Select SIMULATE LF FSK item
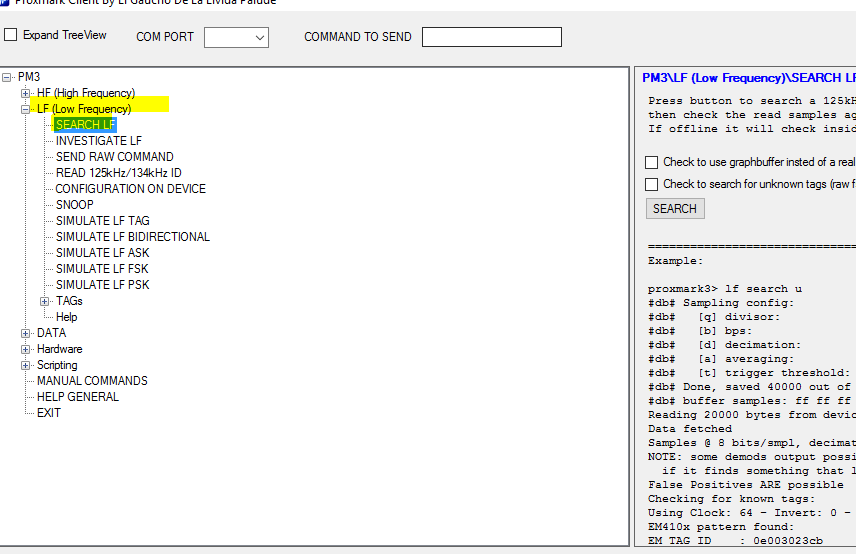 click(102, 269)
